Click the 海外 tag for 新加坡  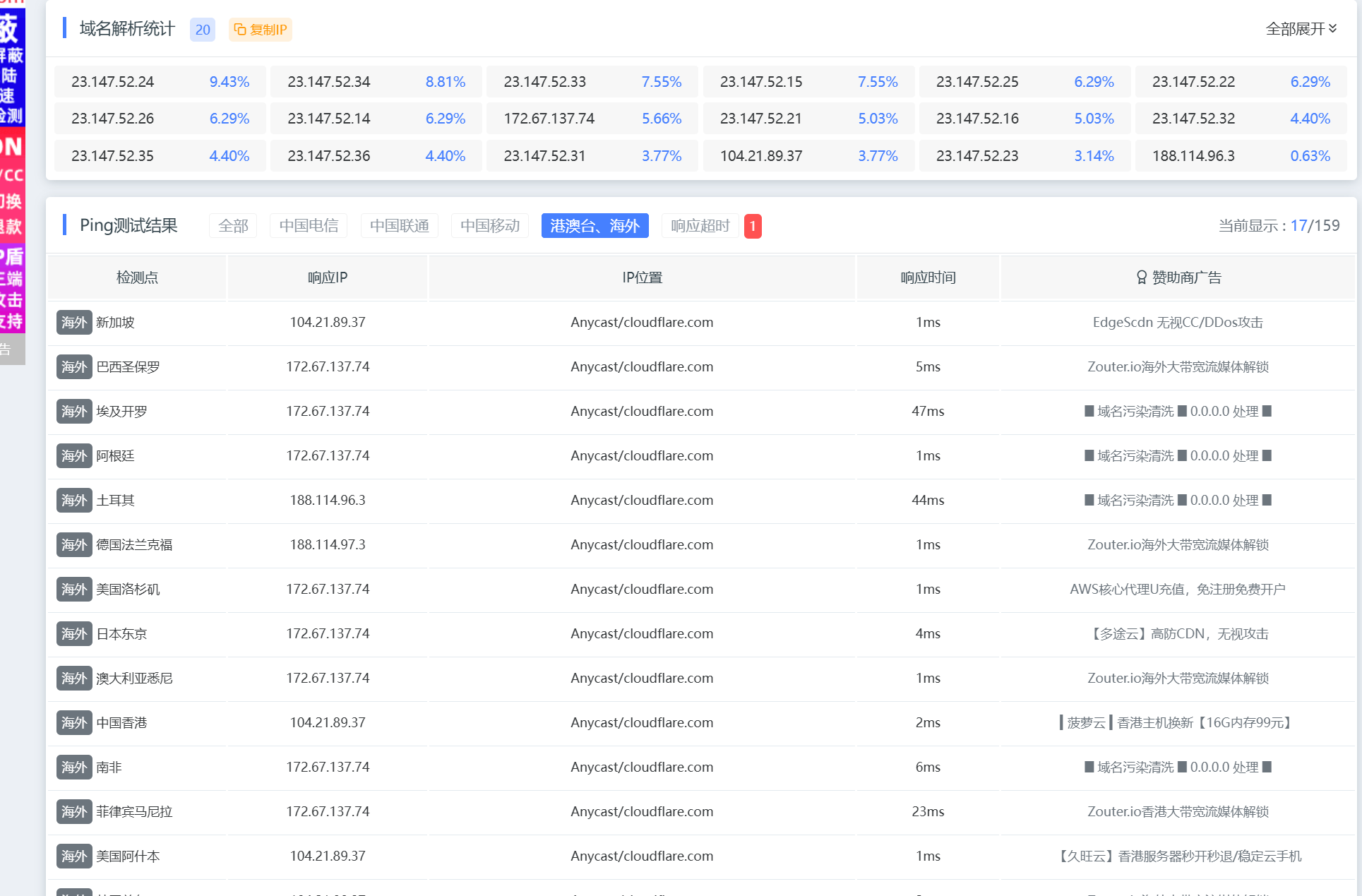click(74, 323)
